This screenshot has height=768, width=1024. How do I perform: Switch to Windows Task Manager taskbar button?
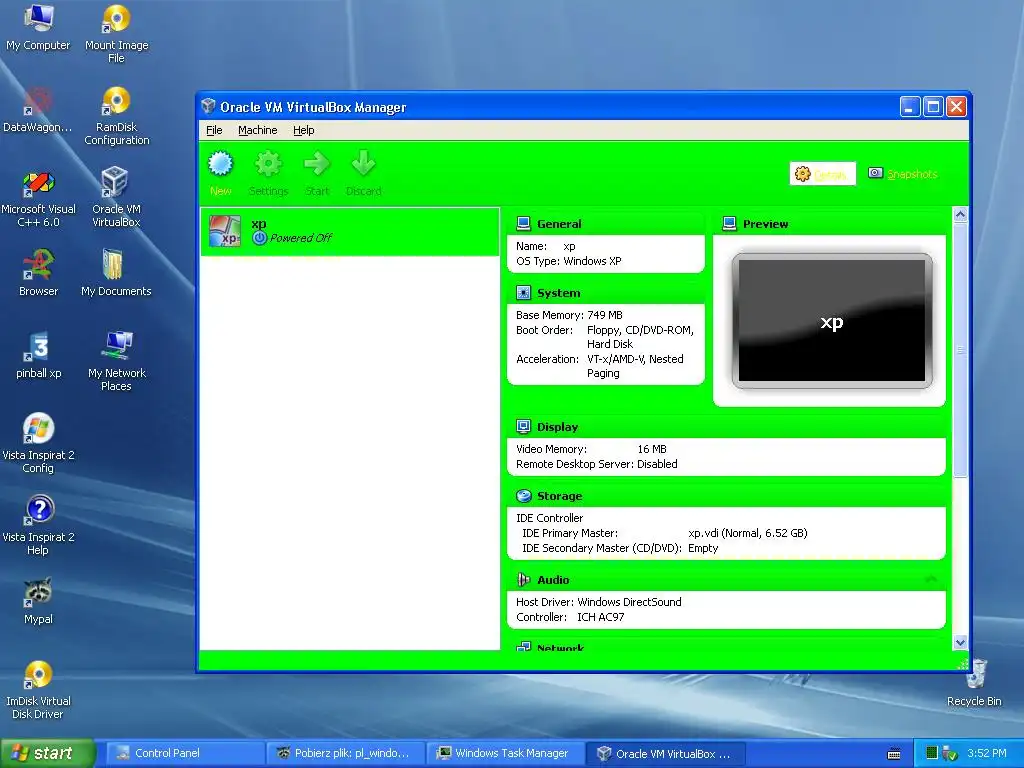tap(507, 753)
